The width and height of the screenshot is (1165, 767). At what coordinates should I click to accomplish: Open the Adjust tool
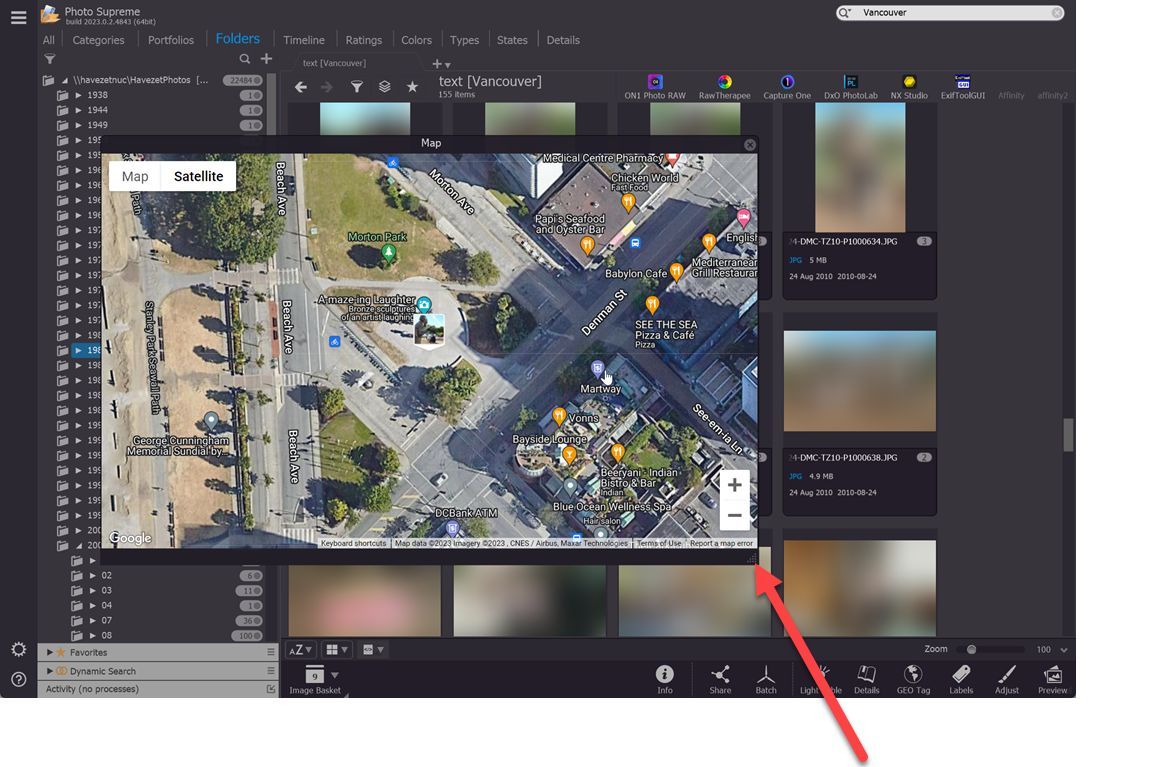[1007, 679]
